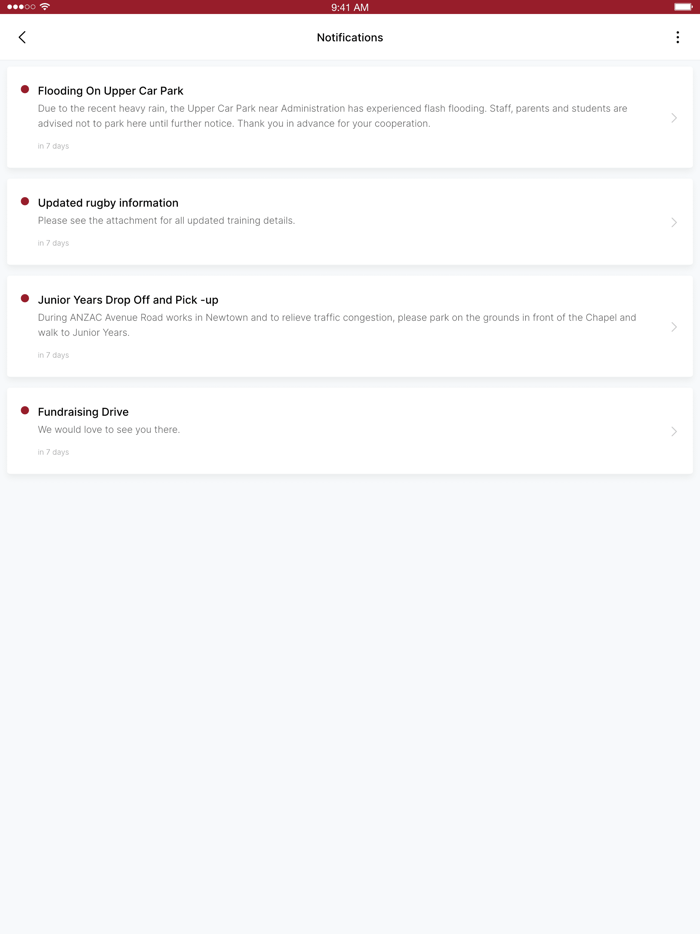Image resolution: width=700 pixels, height=934 pixels.
Task: Tap the 9:41 AM clock in status bar
Action: 350,7
